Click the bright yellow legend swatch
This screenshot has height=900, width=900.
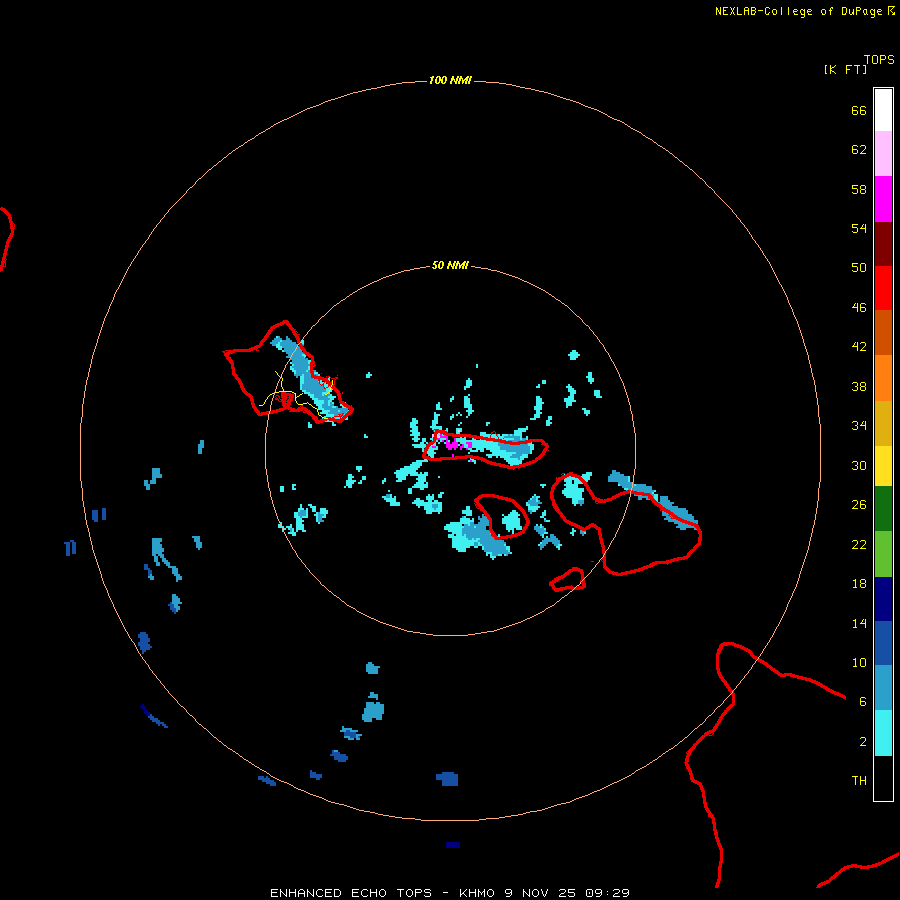(x=883, y=466)
